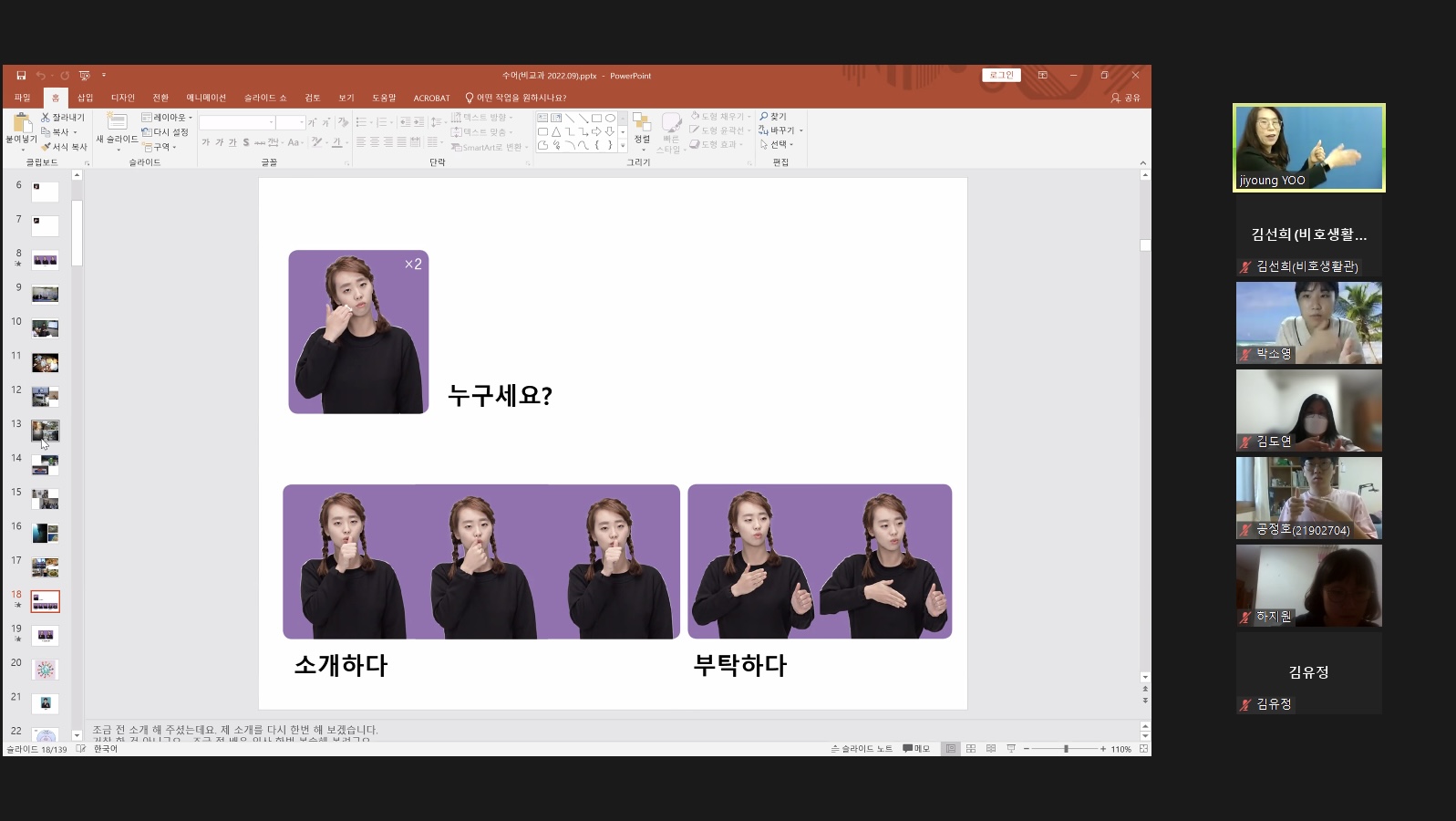Click the zoom slider handle
This screenshot has height=821, width=1456.
click(x=1066, y=749)
